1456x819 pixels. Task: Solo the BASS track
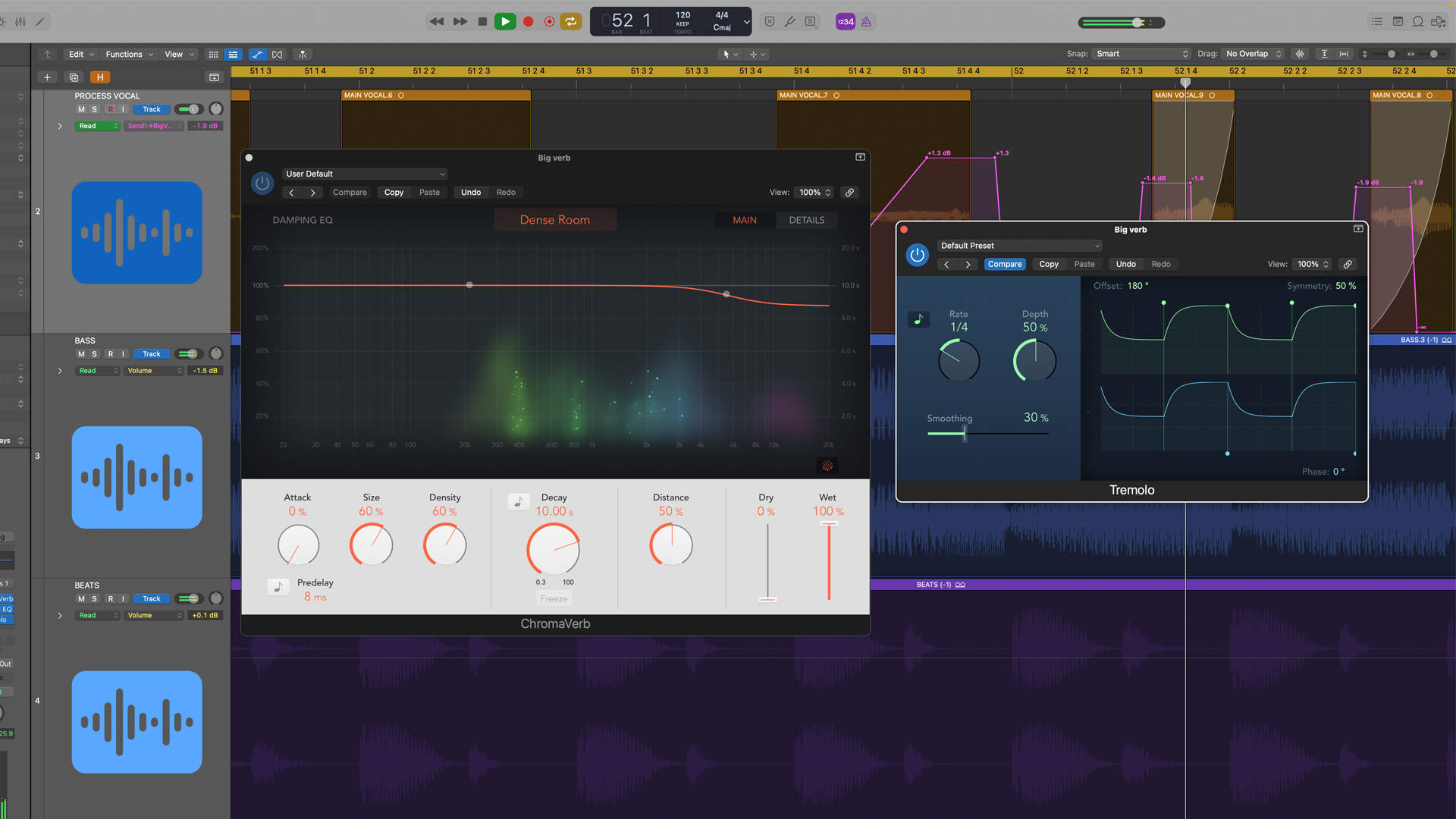pos(94,354)
